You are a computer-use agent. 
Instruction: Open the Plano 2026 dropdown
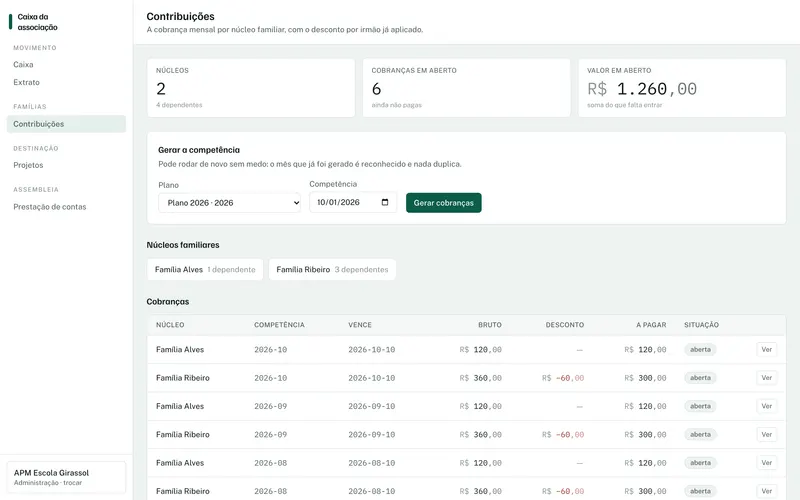point(230,203)
